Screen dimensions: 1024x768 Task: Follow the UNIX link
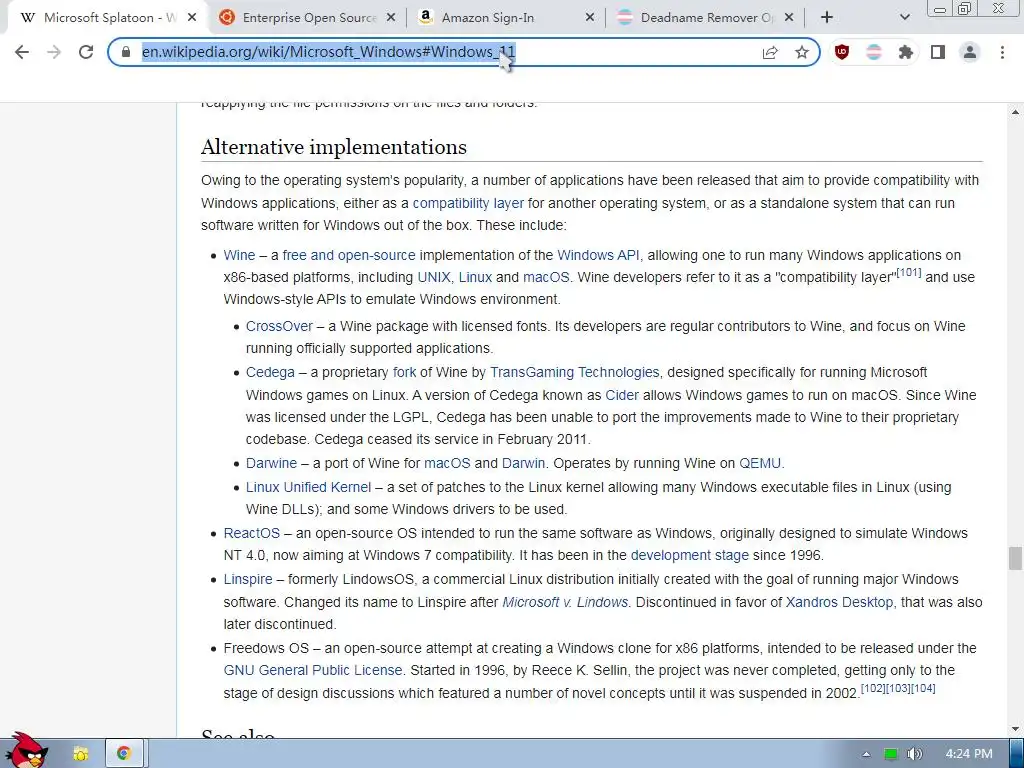[434, 278]
